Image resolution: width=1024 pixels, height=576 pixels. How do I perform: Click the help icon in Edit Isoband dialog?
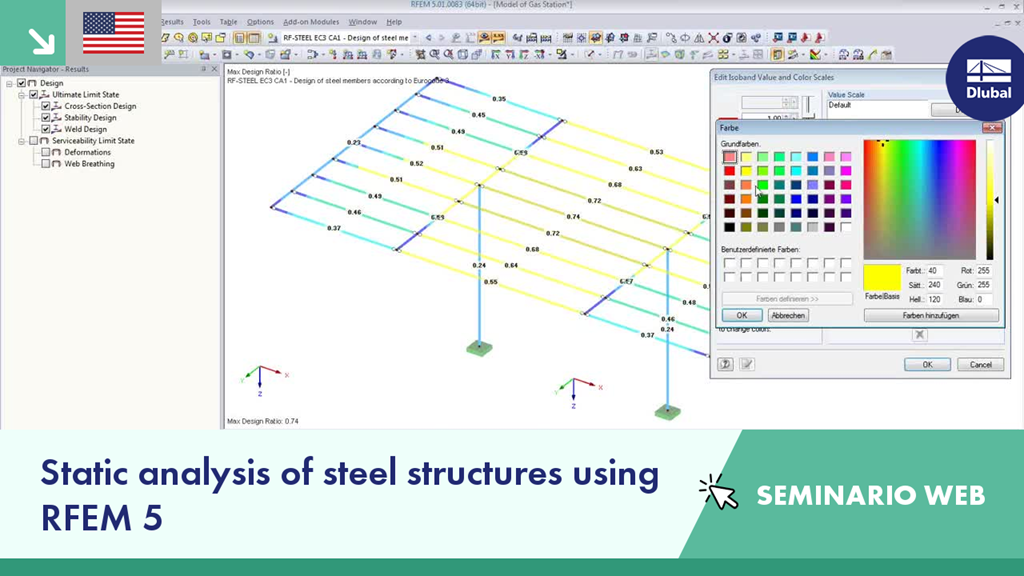725,364
